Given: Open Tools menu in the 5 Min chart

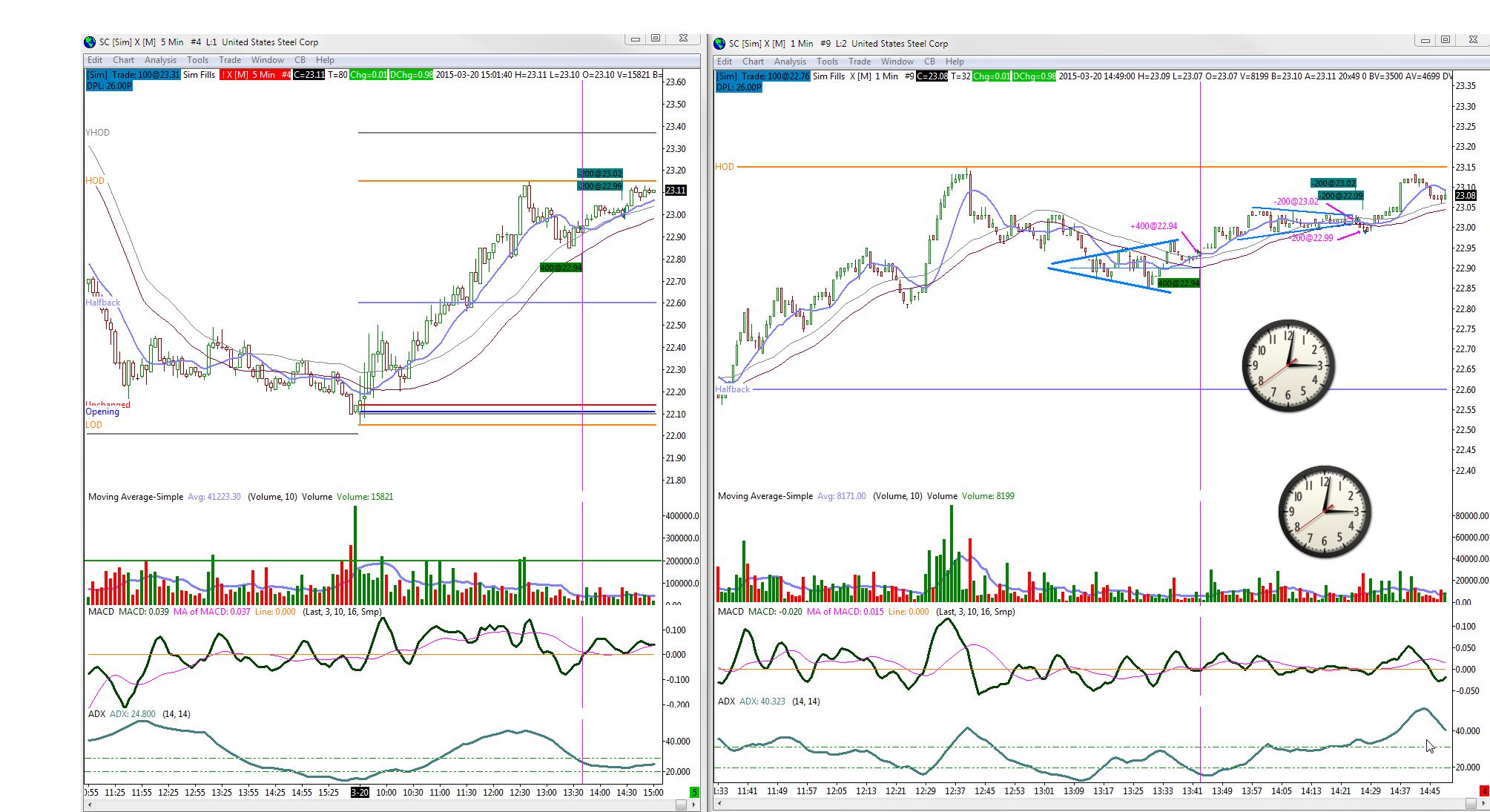Looking at the screenshot, I should click(197, 60).
